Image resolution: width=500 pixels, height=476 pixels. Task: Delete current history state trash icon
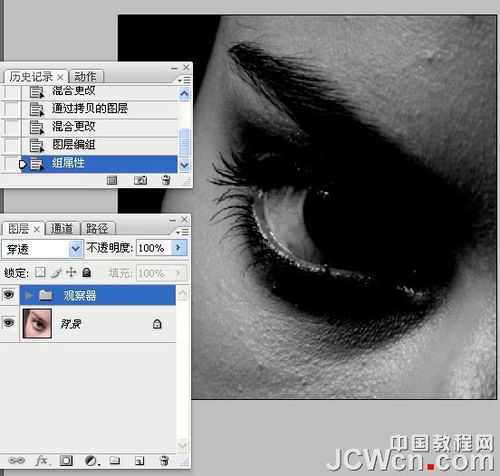[166, 180]
